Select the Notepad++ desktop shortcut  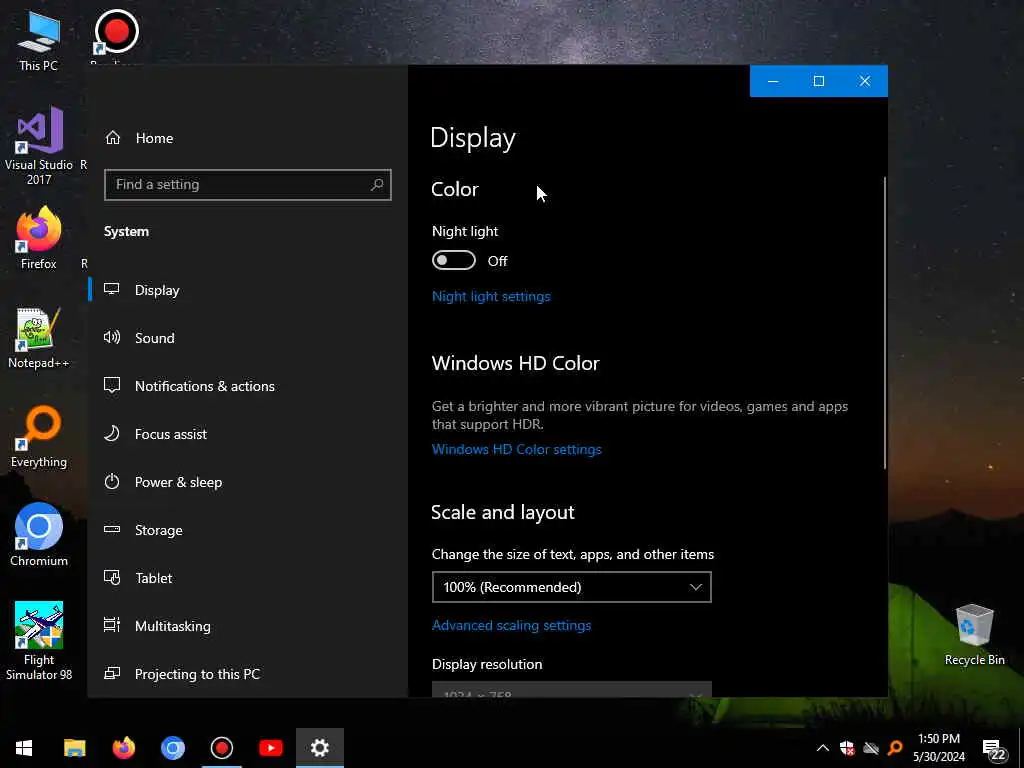coord(39,338)
